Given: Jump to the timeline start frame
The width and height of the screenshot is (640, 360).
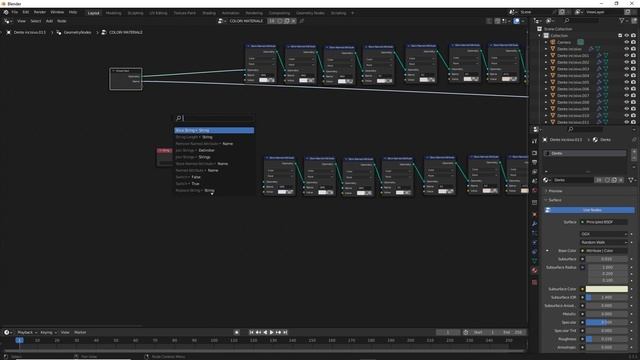Looking at the screenshot, I should click(x=251, y=332).
